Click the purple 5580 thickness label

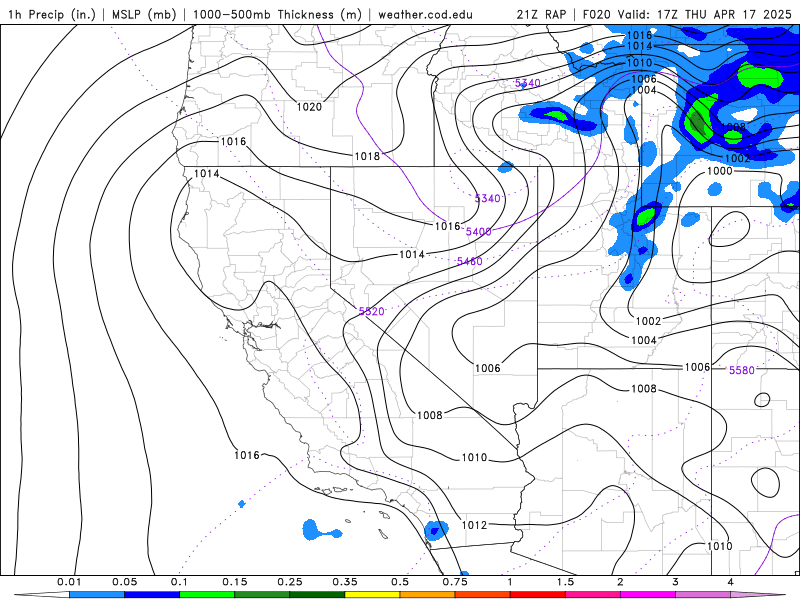[x=741, y=370]
